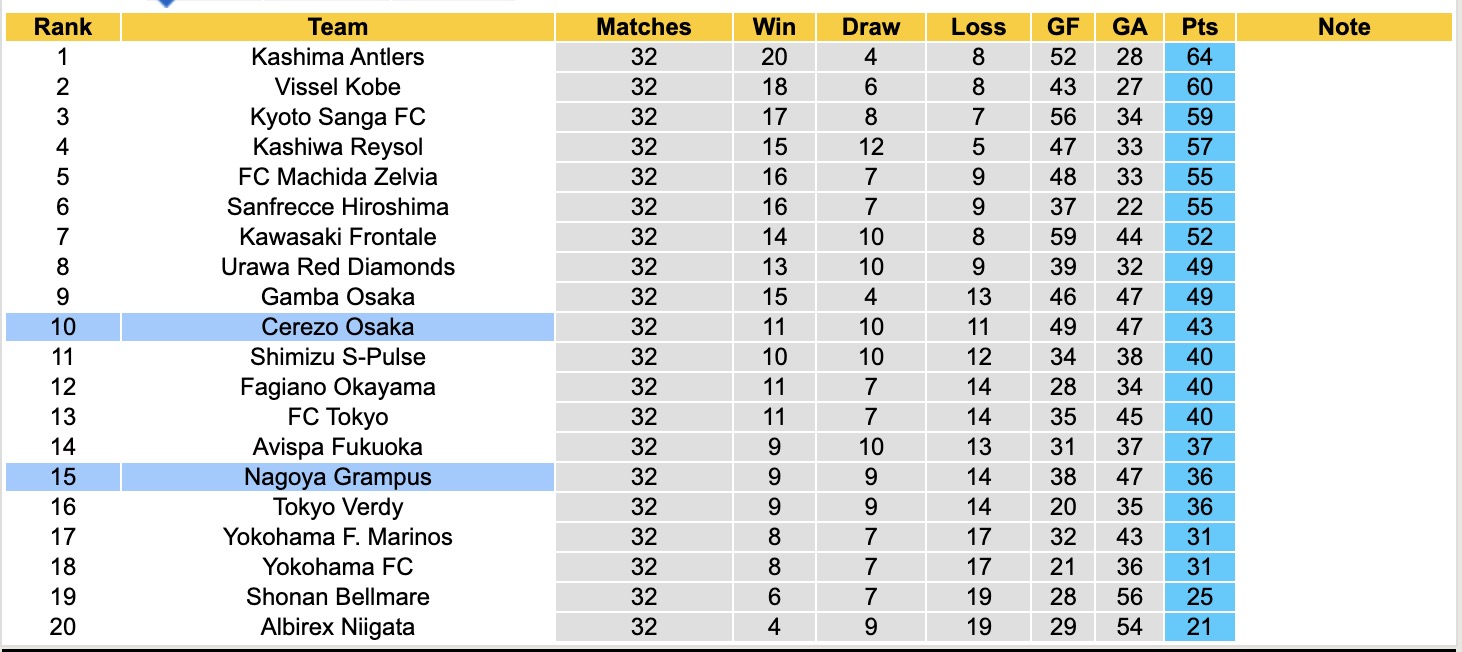Click the Team column header
This screenshot has height=652, width=1462.
pos(338,27)
